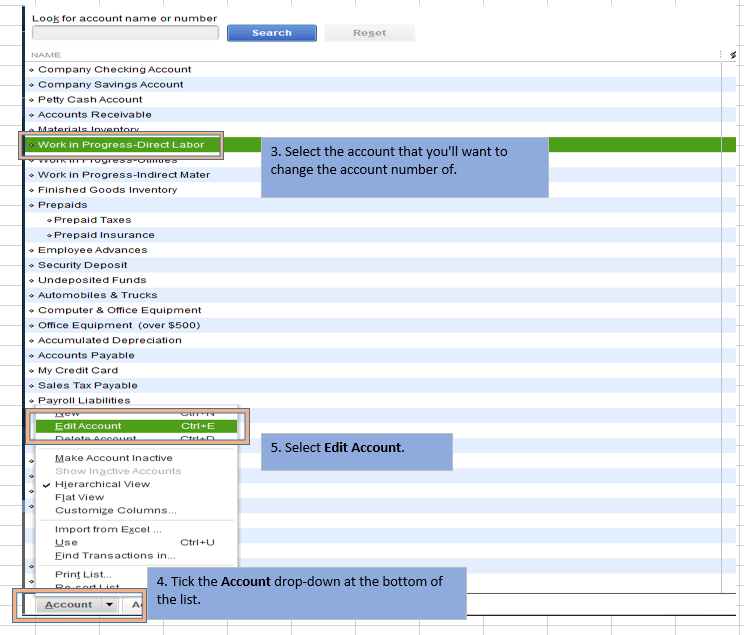The height and width of the screenshot is (635, 744).
Task: Click the NAME column header
Action: coord(46,55)
